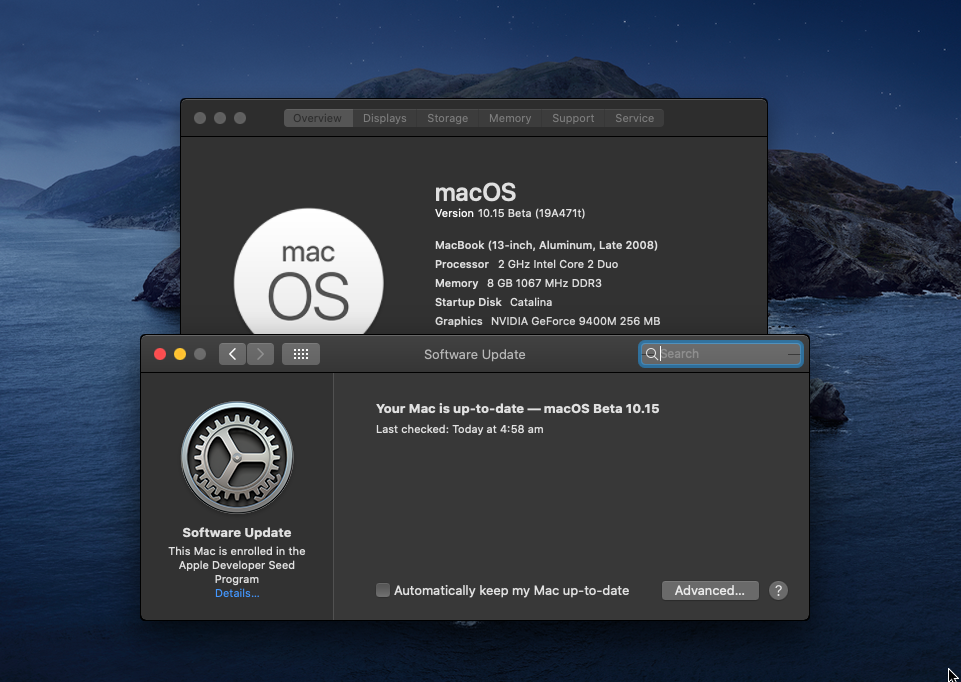Close the Software Update window
Screen dimensions: 961x682
click(160, 354)
